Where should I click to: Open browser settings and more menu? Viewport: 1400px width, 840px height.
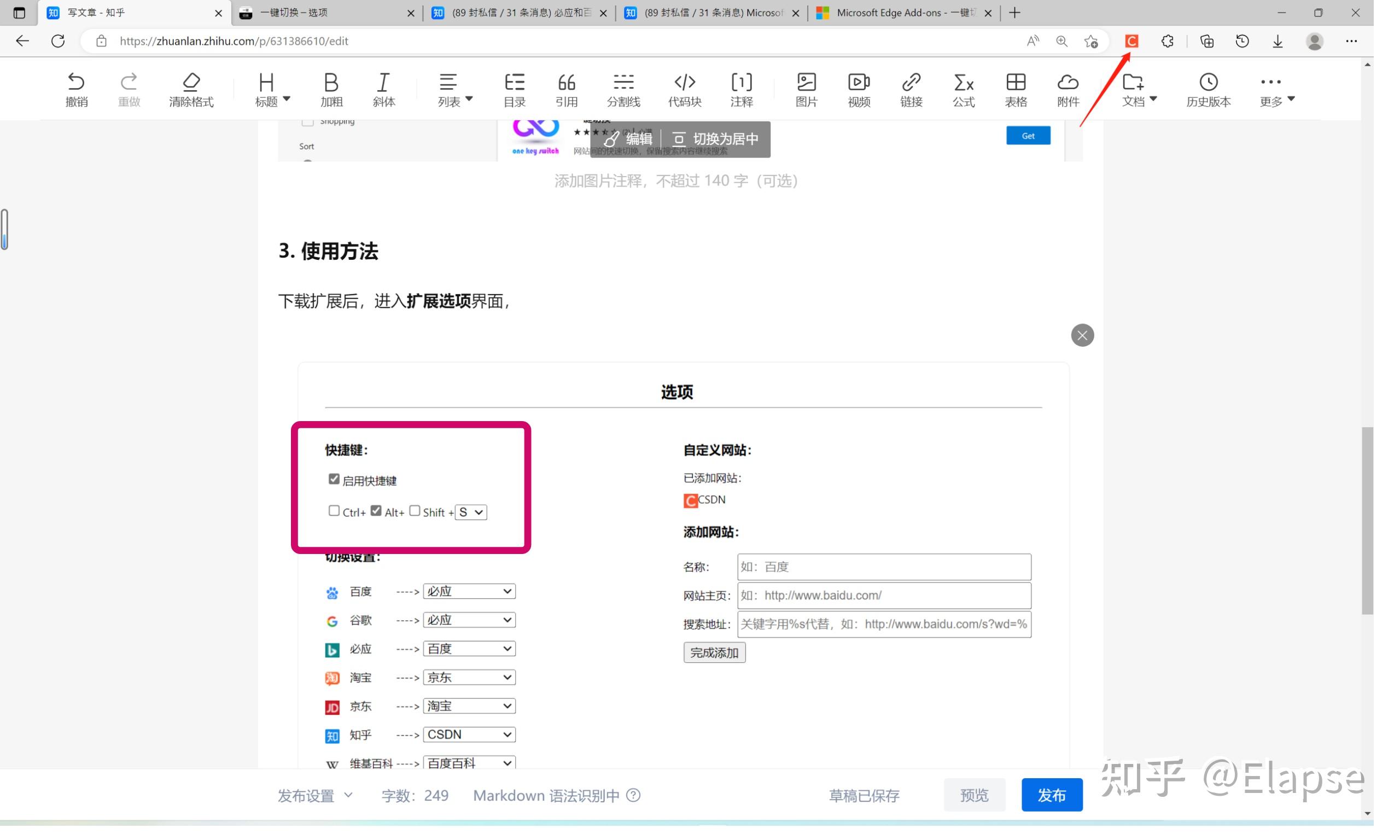click(1351, 41)
